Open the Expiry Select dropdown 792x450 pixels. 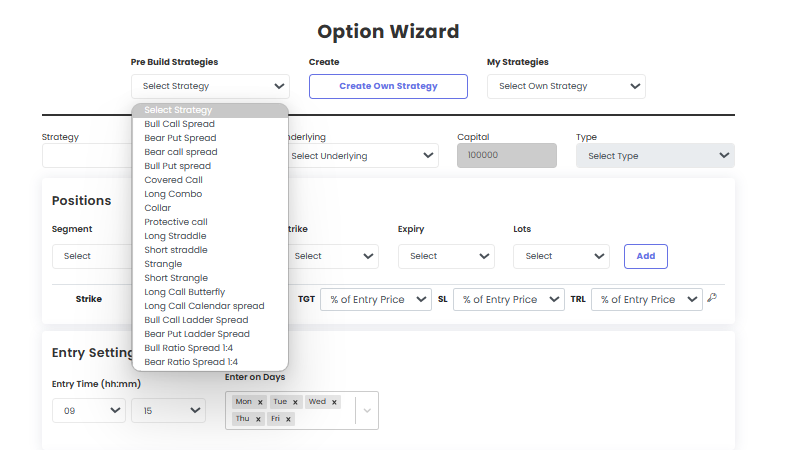pos(446,256)
